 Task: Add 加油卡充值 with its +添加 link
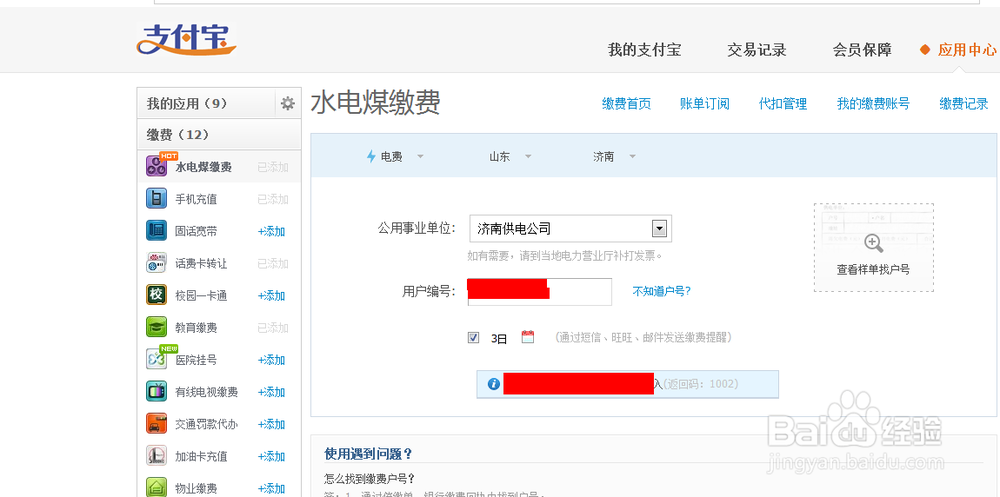(272, 456)
